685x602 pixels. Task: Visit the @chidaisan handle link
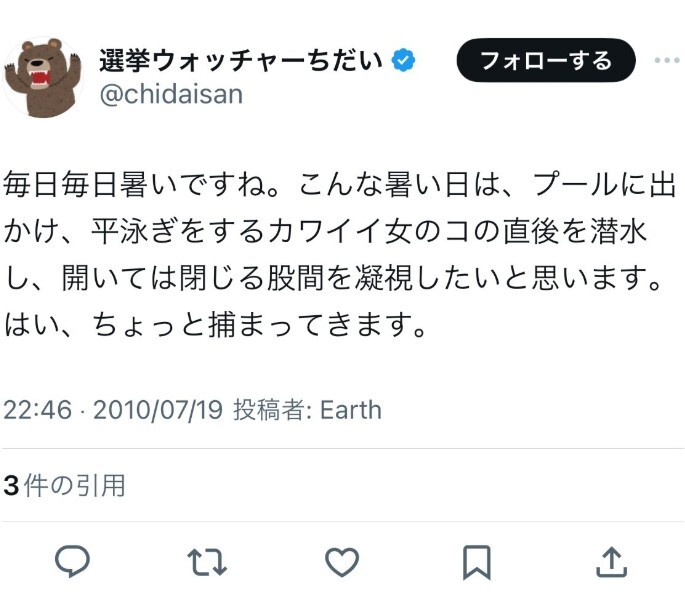click(x=171, y=94)
